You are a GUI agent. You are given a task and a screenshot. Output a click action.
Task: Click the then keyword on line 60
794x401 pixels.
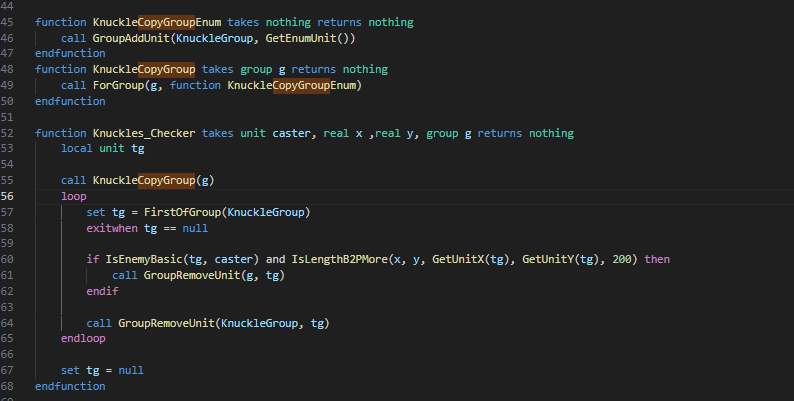657,259
